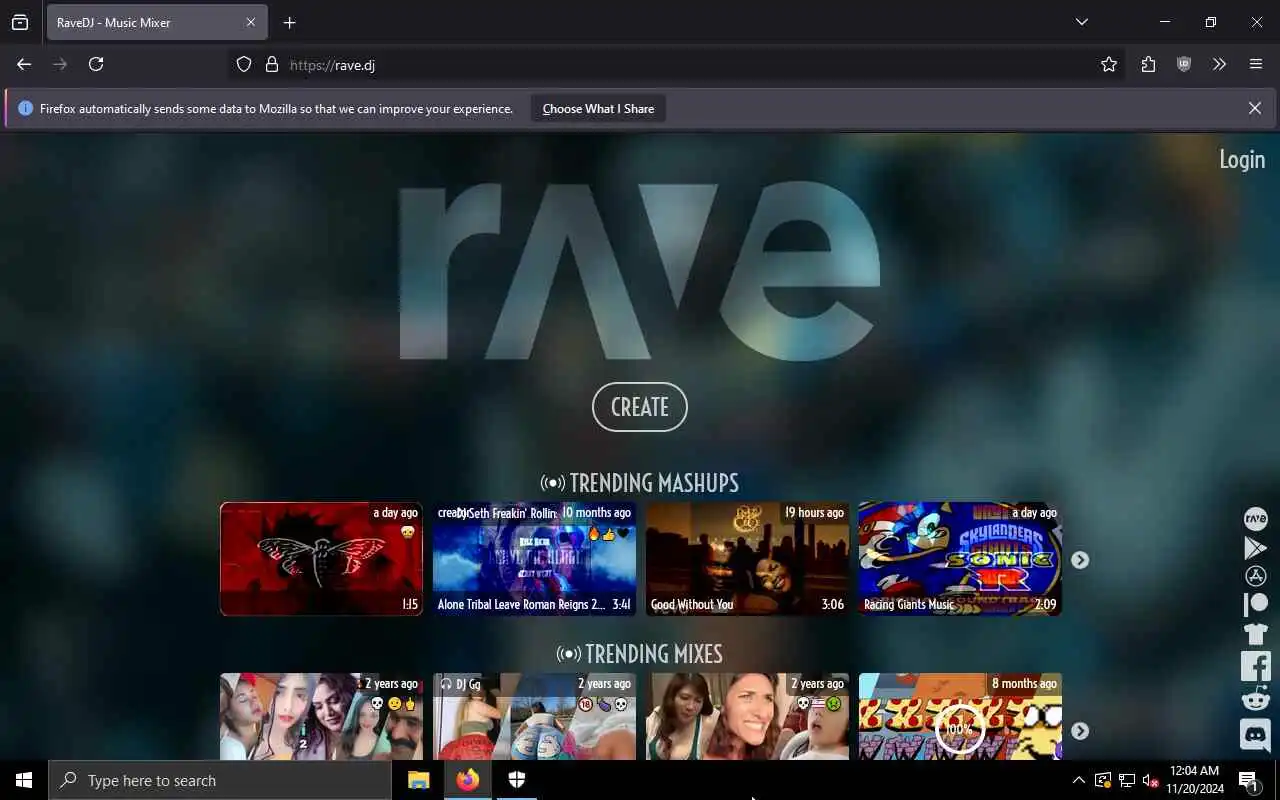The height and width of the screenshot is (800, 1280).
Task: Open the muted volume tray icon
Action: [1150, 780]
